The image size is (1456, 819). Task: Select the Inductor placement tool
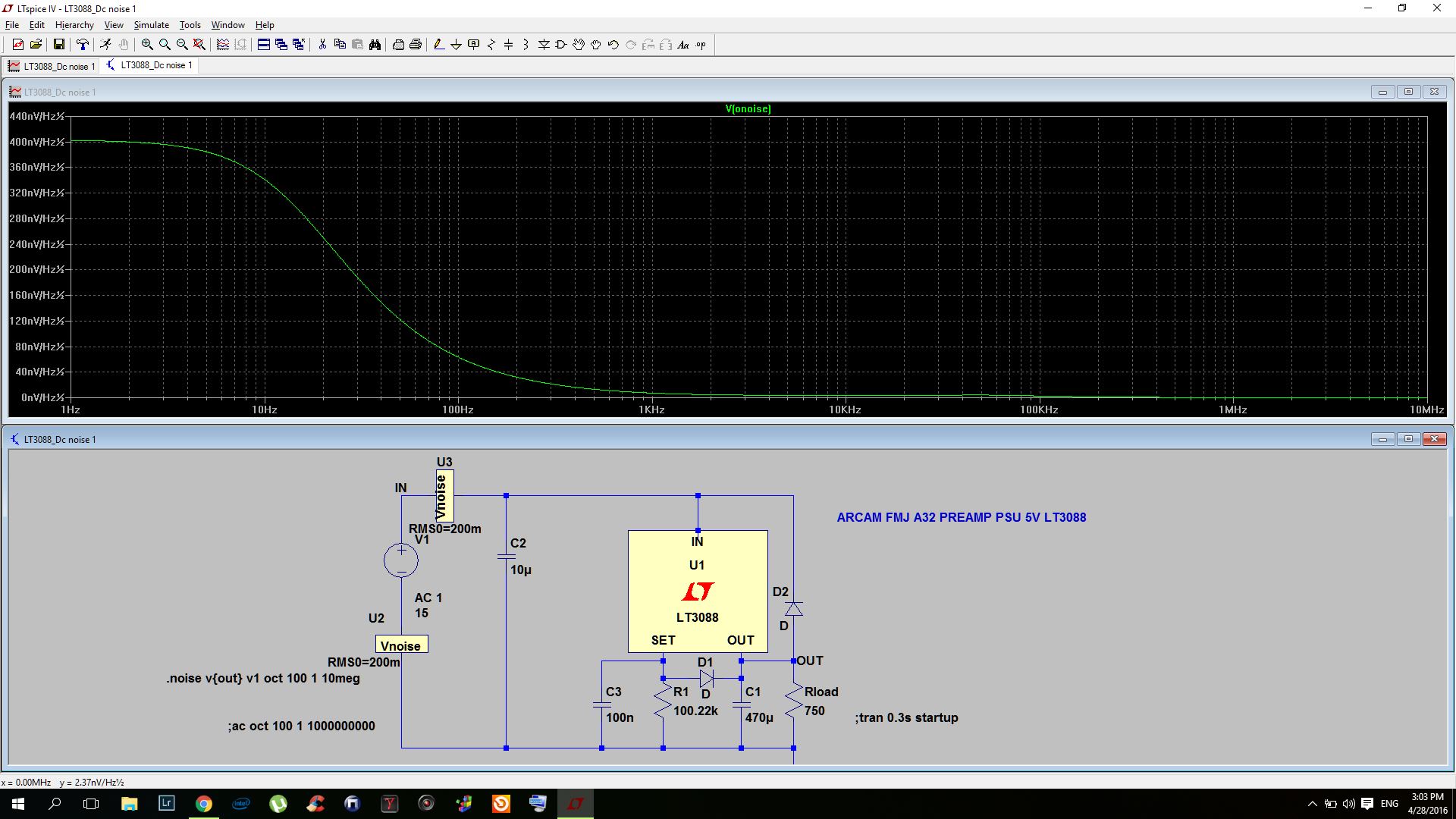click(526, 45)
